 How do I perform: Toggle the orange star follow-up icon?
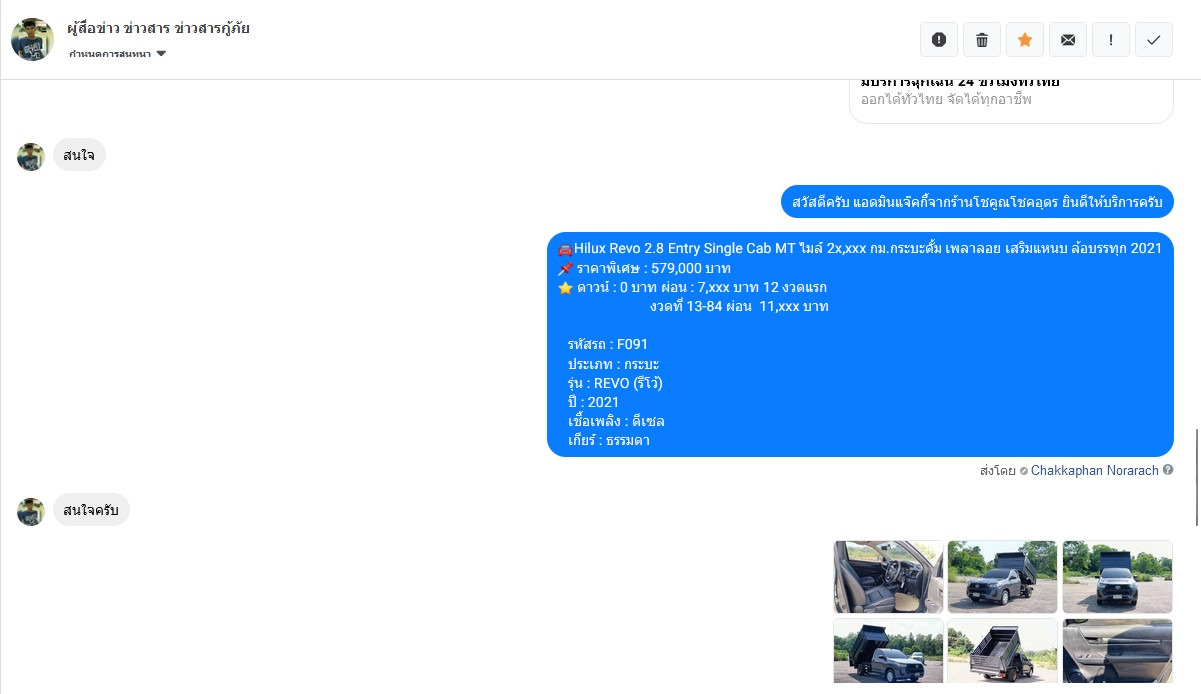tap(1025, 40)
